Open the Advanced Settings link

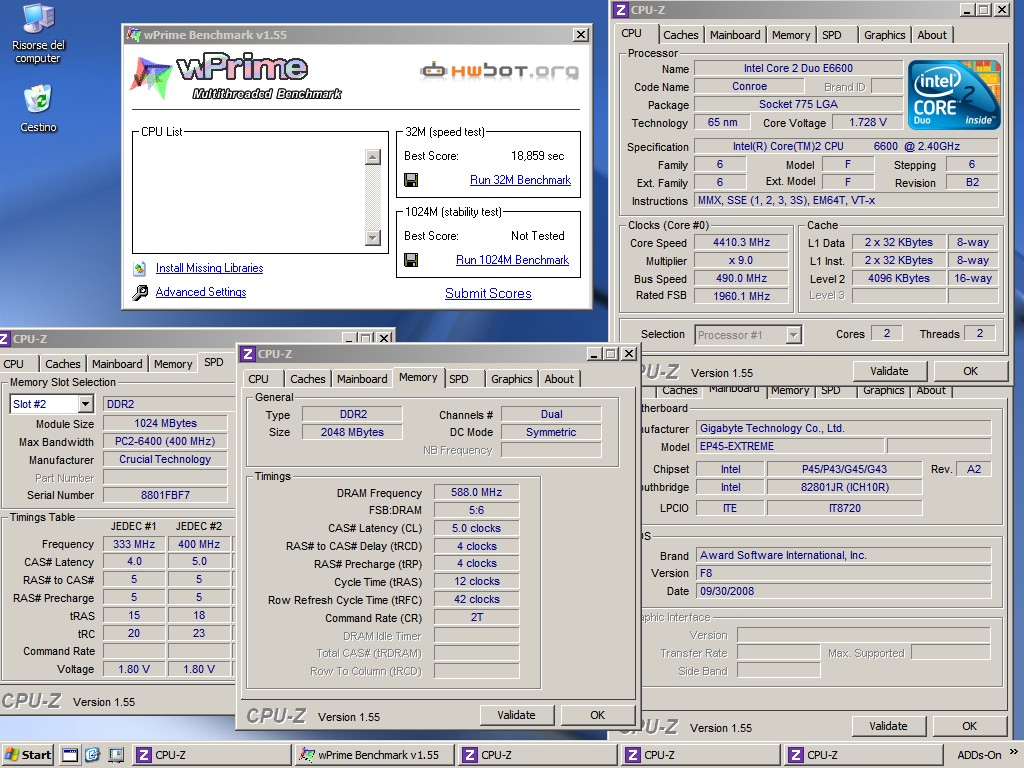click(x=201, y=293)
